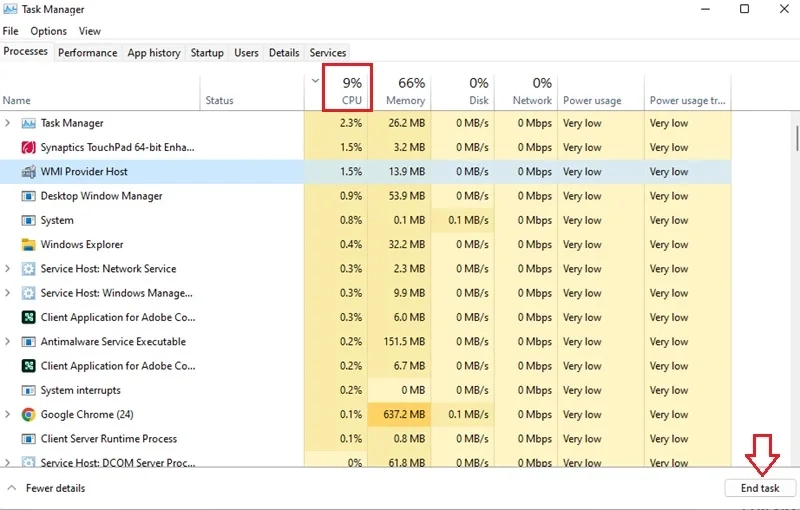Expand Service Host: Network Service entry
The image size is (800, 510).
click(8, 269)
